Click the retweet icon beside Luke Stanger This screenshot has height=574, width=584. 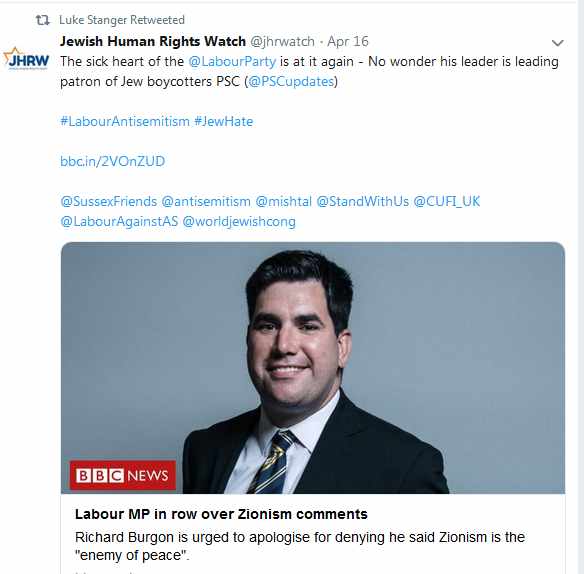(42, 20)
